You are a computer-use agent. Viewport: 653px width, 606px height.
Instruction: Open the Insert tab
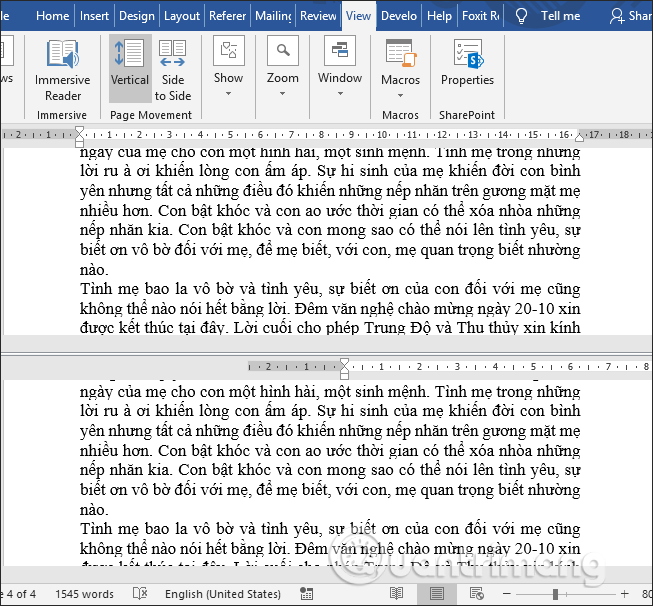click(x=95, y=16)
